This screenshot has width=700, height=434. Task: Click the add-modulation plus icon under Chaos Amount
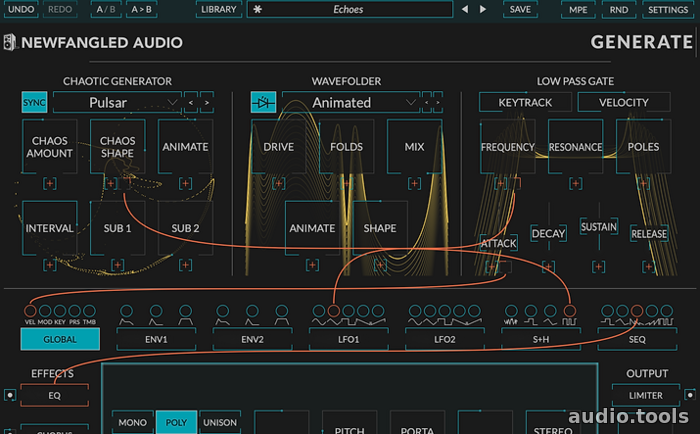49,184
